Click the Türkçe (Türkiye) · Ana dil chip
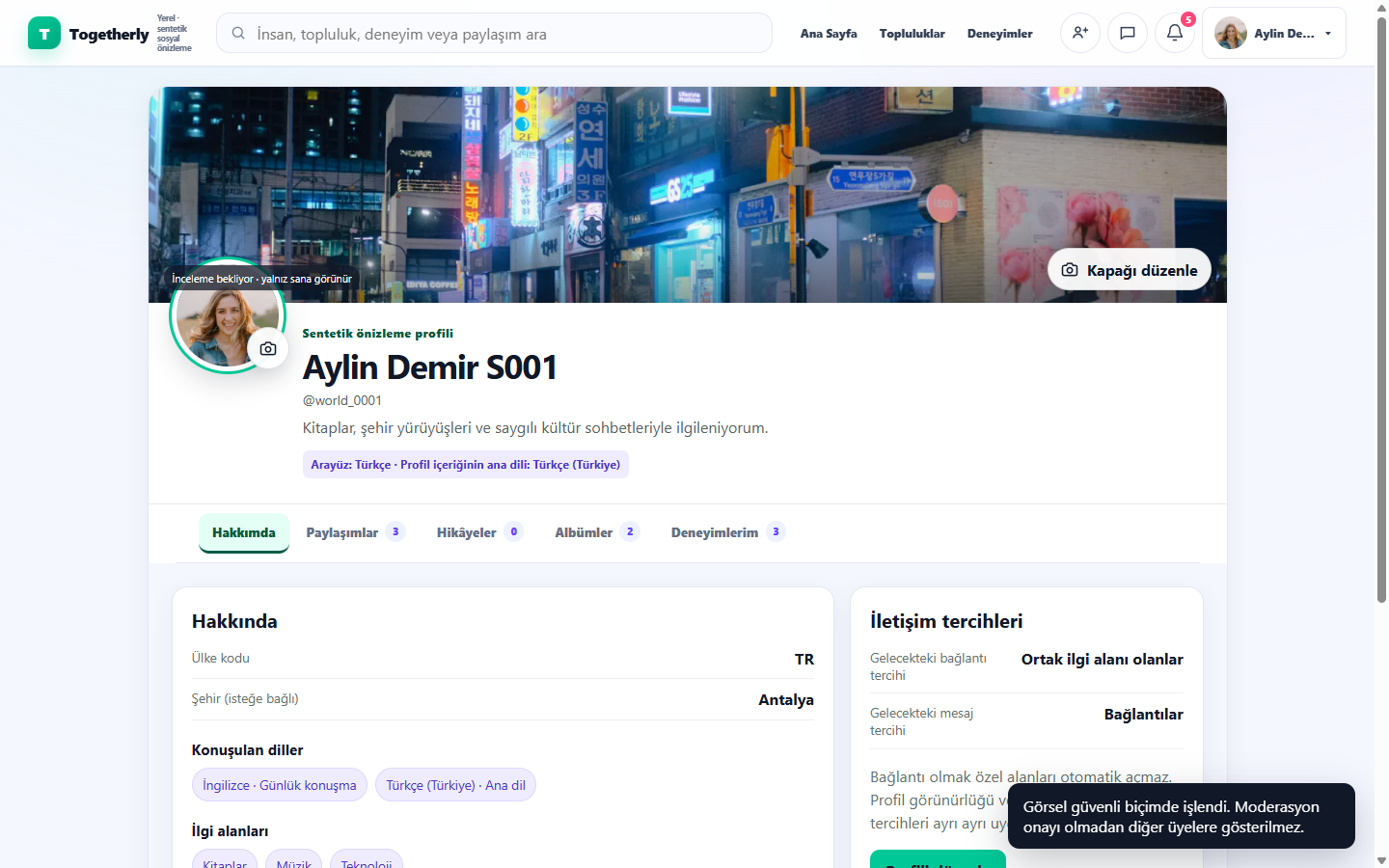This screenshot has width=1389, height=868. (x=455, y=785)
